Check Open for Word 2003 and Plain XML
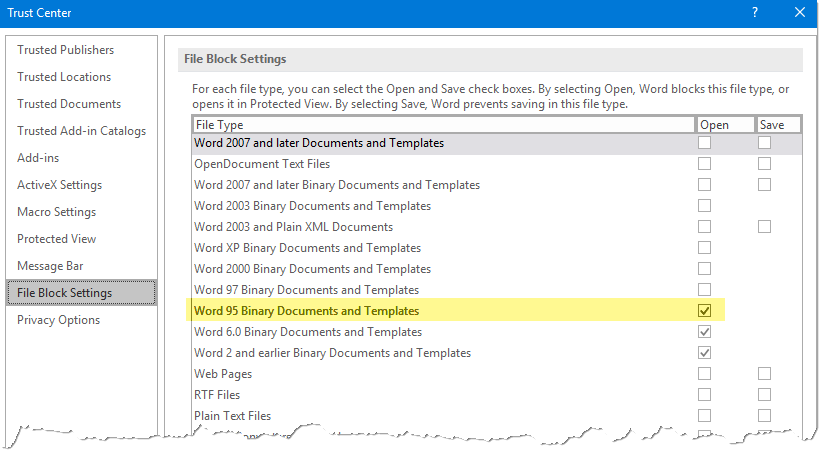821x467 pixels. pyautogui.click(x=704, y=226)
